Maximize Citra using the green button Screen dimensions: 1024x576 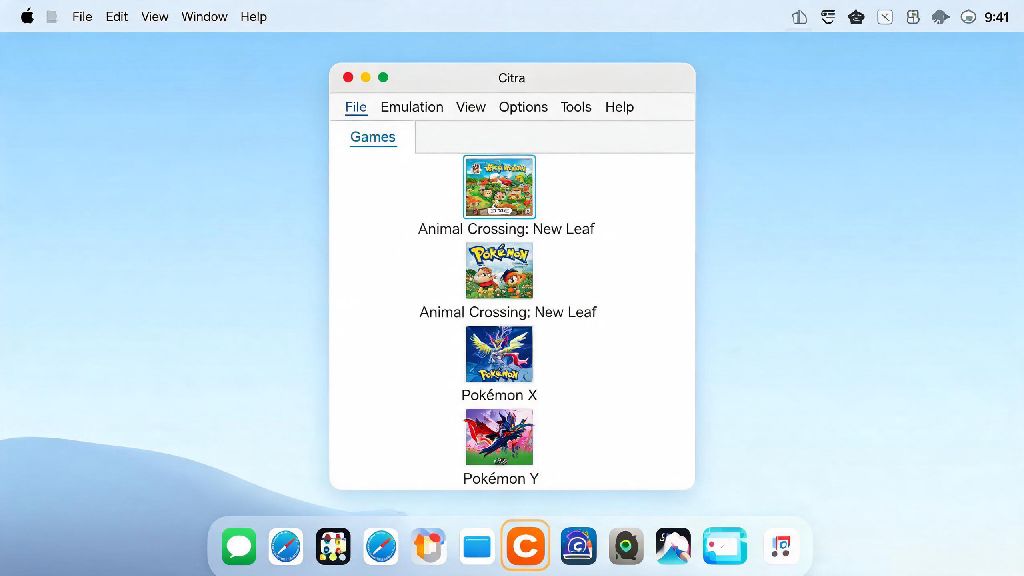[383, 77]
